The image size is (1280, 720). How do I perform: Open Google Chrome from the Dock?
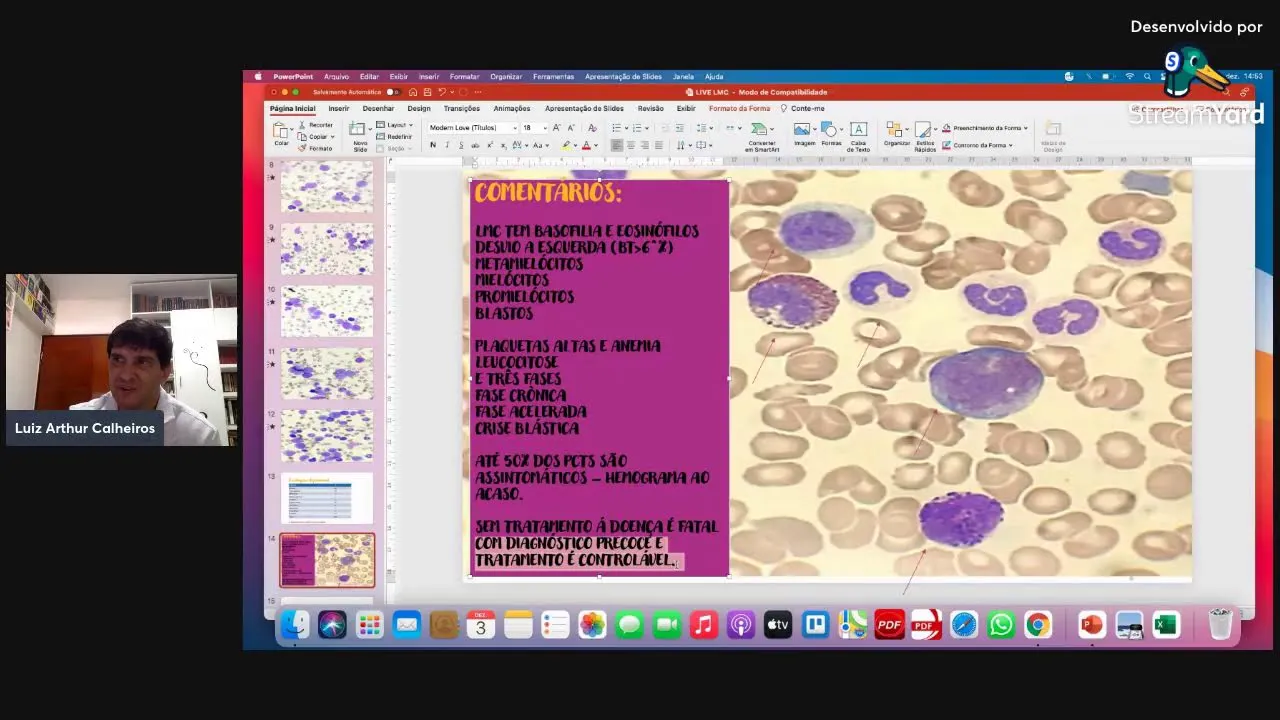click(x=1038, y=625)
